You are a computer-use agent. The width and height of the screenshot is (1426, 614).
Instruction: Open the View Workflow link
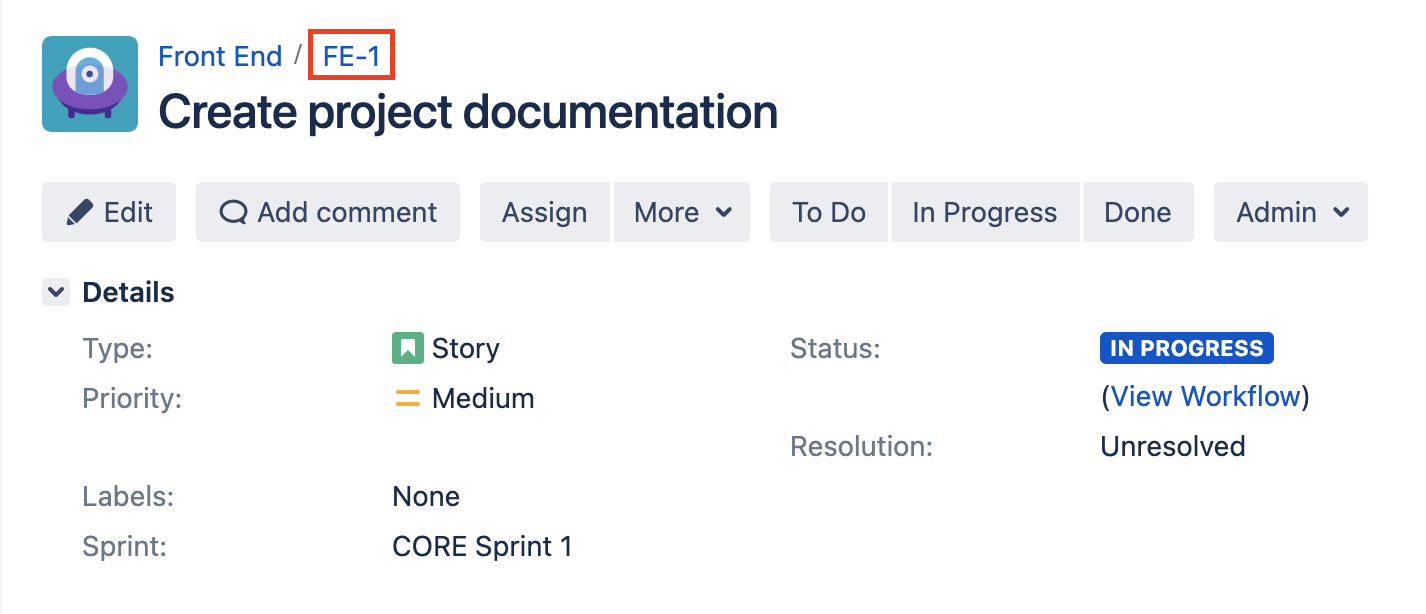(x=1205, y=396)
